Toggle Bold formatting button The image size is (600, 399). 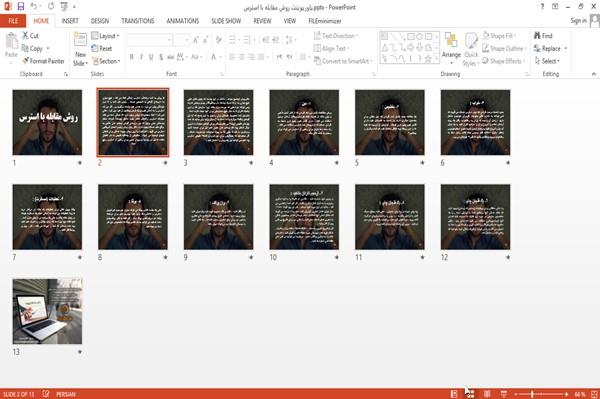click(132, 57)
